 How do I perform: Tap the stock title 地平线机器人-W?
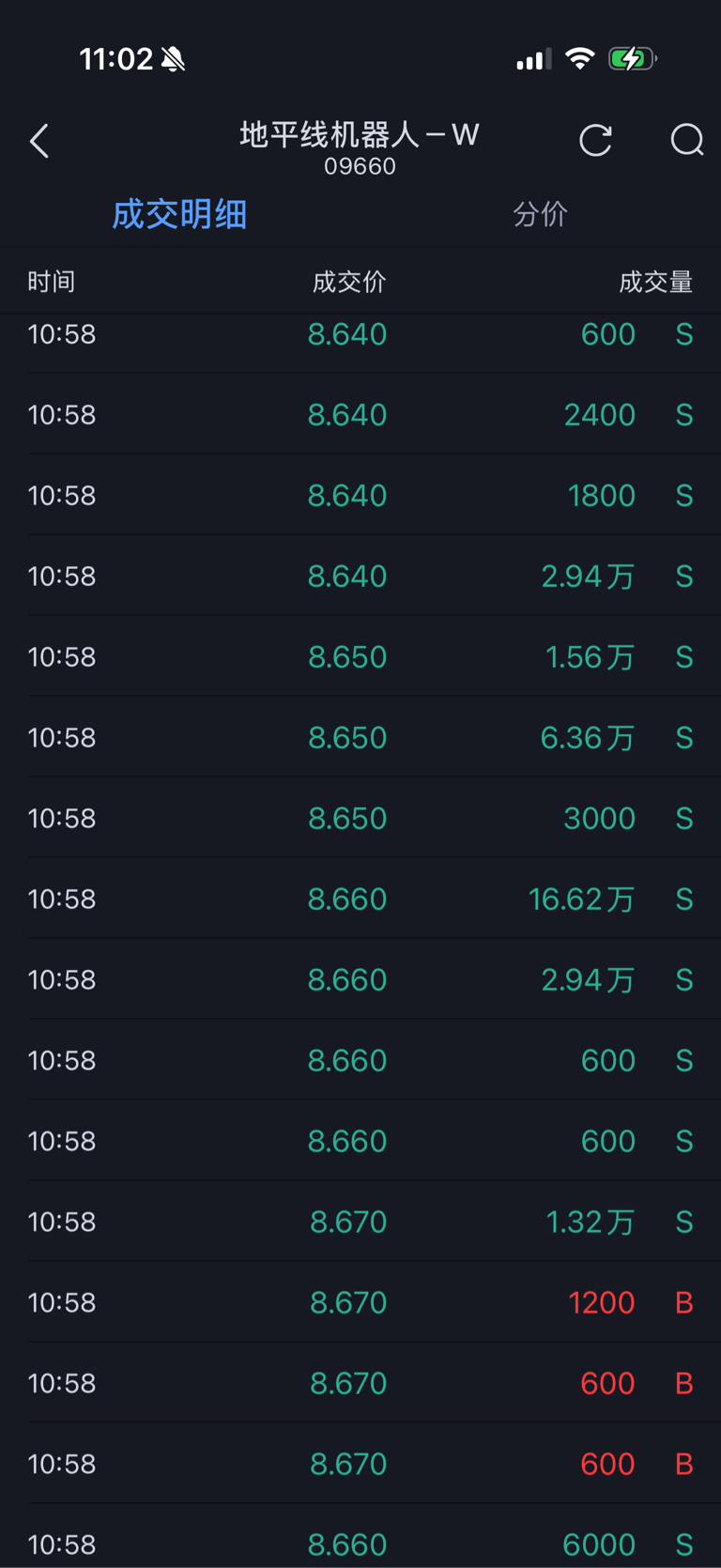point(360,135)
